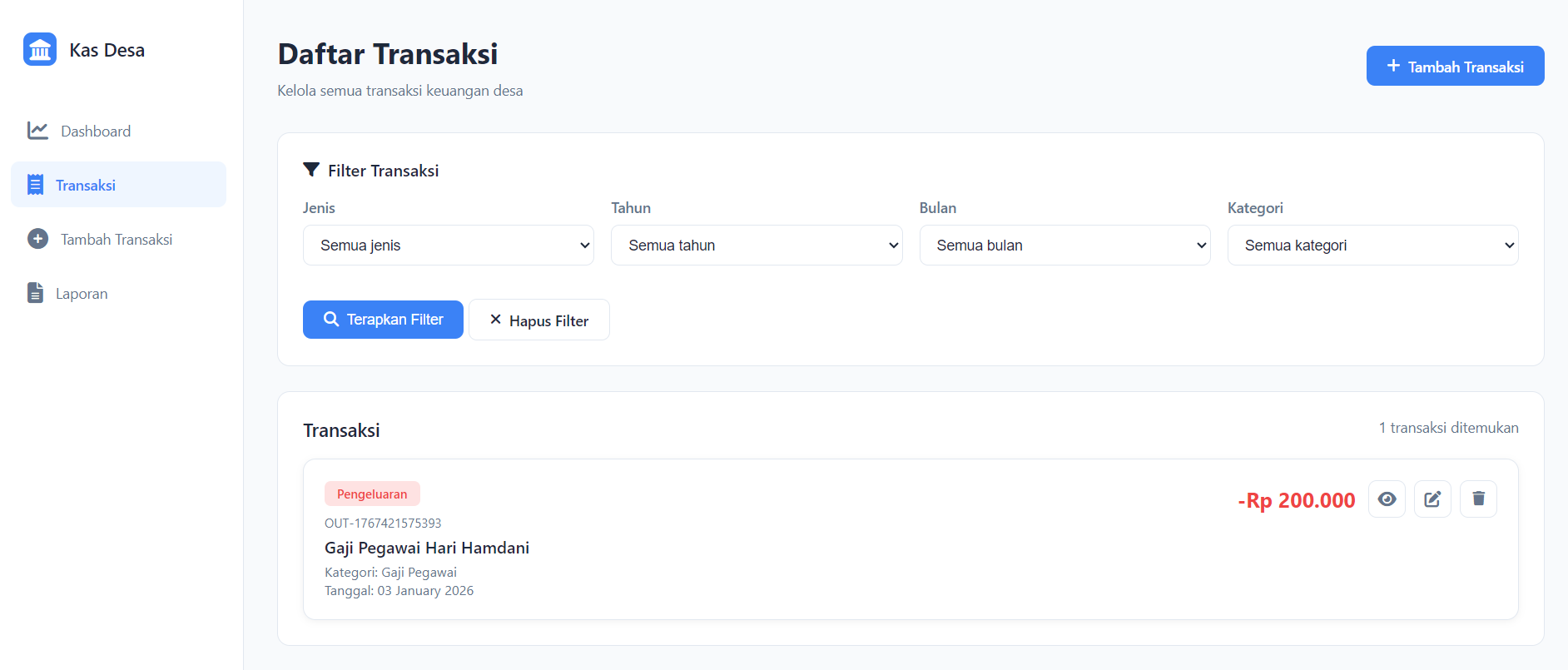The height and width of the screenshot is (670, 1568).
Task: Click transaction code OUT-1767421575393
Action: [x=383, y=523]
